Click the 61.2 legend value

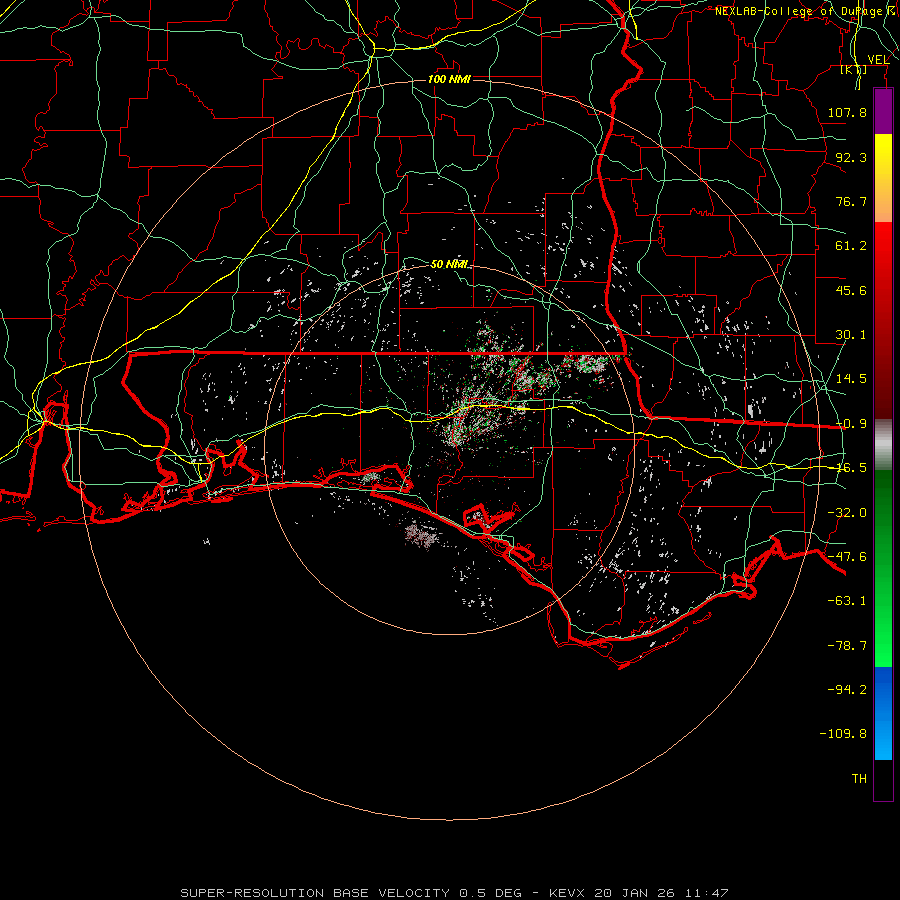click(x=851, y=246)
